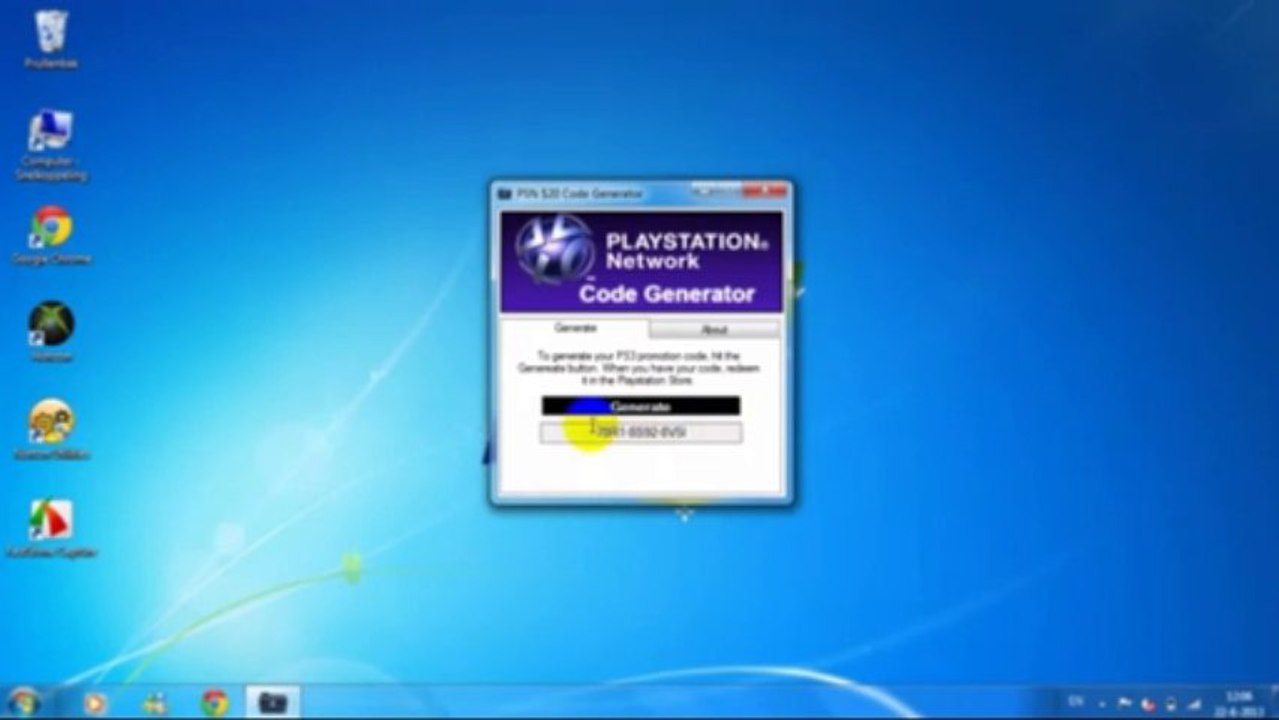Select the Xbox-style green X desktop icon
Viewport: 1279px width, 720px height.
click(50, 331)
